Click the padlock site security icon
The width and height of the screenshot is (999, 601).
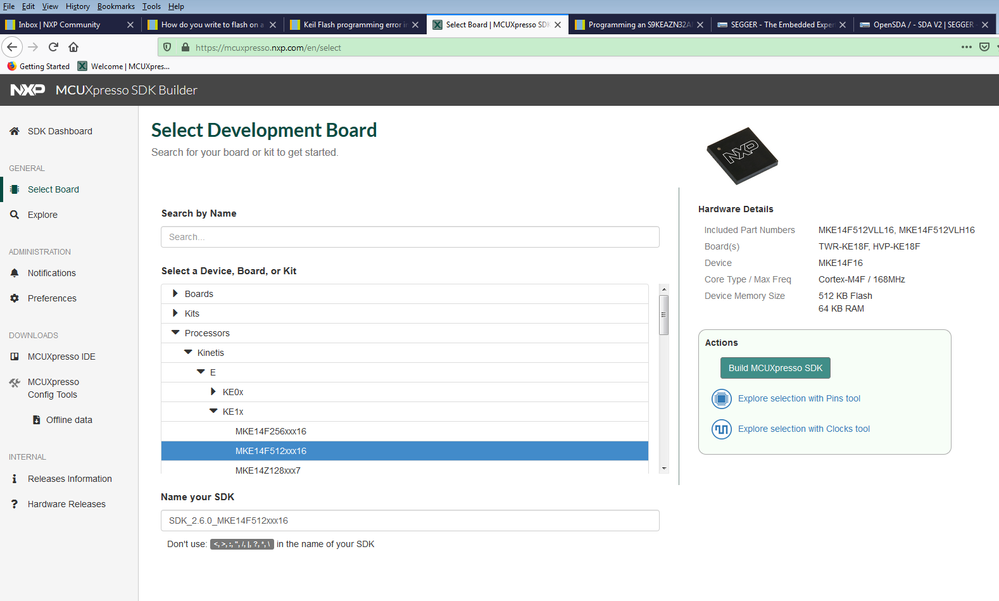(x=185, y=47)
